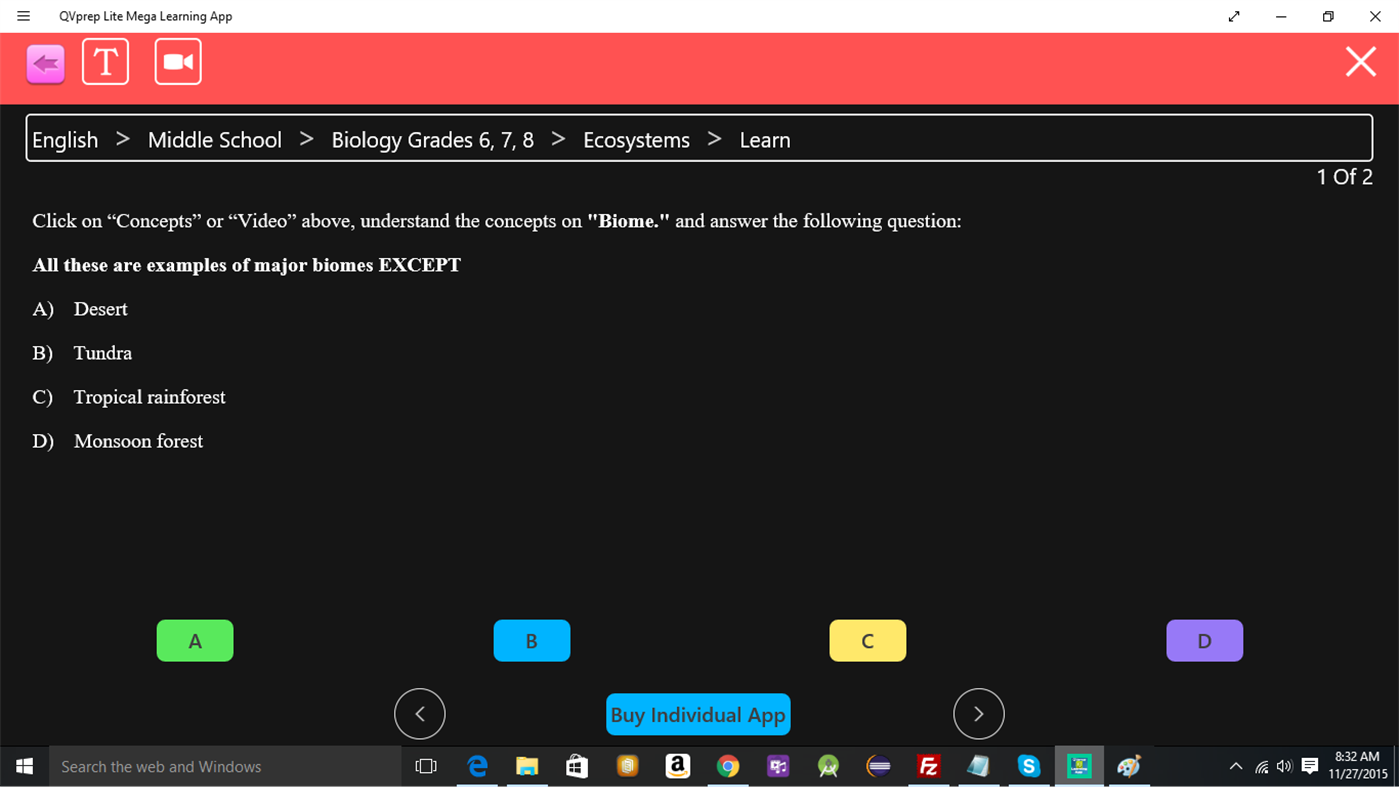Screen dimensions: 1399x787
Task: Open the volume control in the system tray
Action: 1284,766
